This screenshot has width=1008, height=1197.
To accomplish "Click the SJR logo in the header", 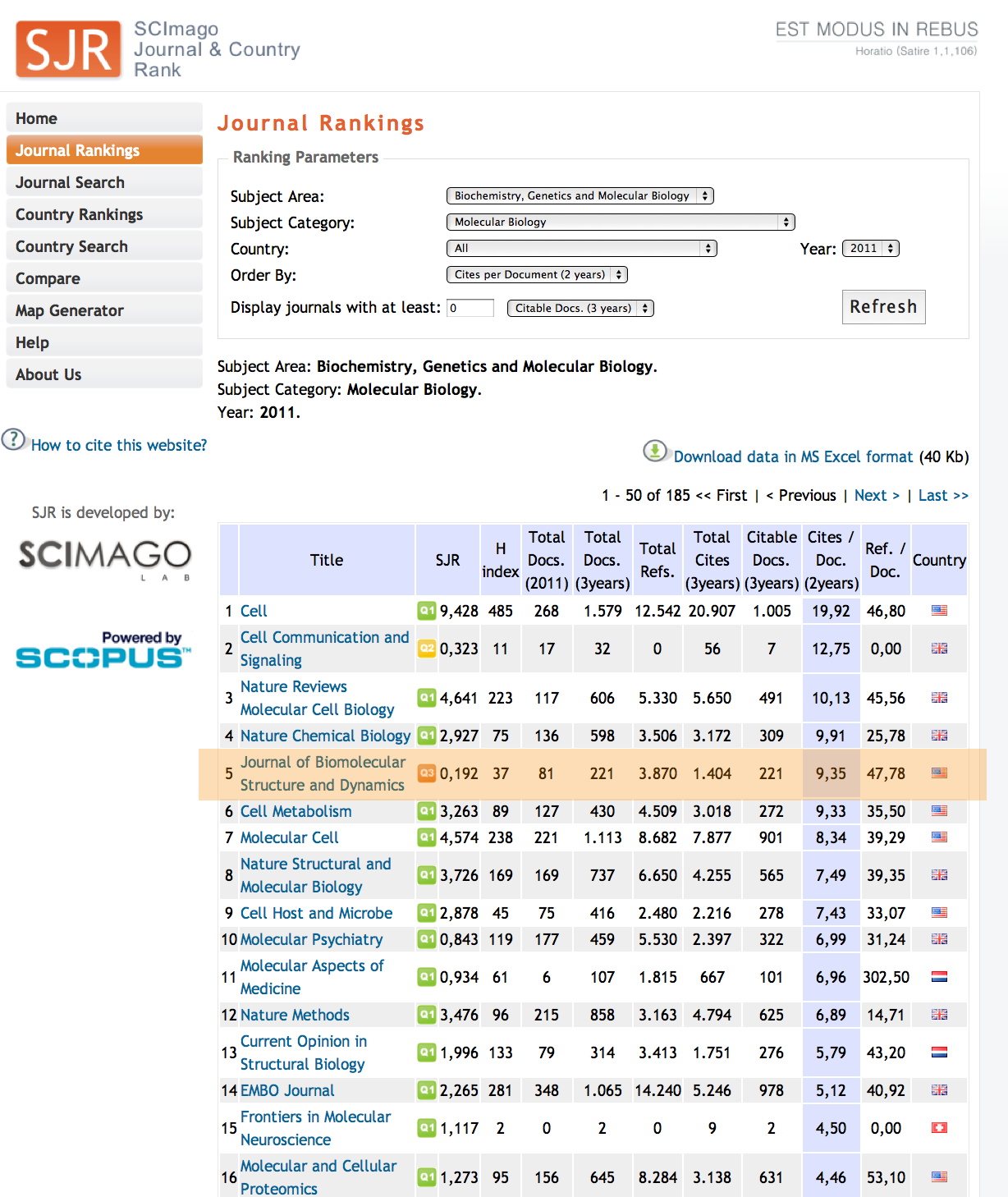I will point(69,50).
